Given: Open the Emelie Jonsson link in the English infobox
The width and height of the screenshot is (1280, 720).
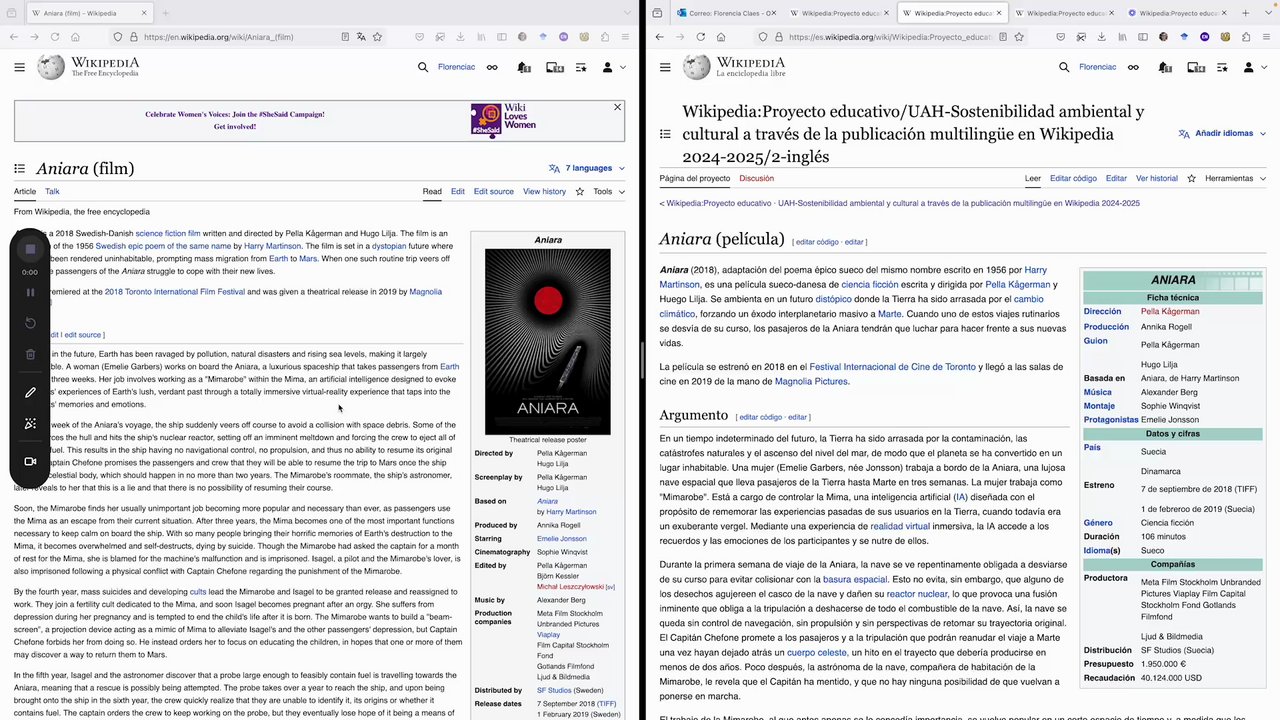Looking at the screenshot, I should (562, 538).
